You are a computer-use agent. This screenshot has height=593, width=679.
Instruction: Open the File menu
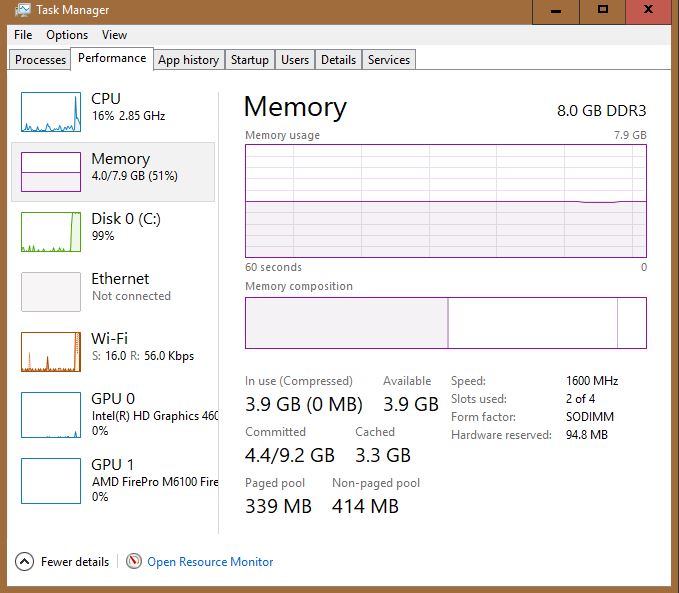coord(23,35)
